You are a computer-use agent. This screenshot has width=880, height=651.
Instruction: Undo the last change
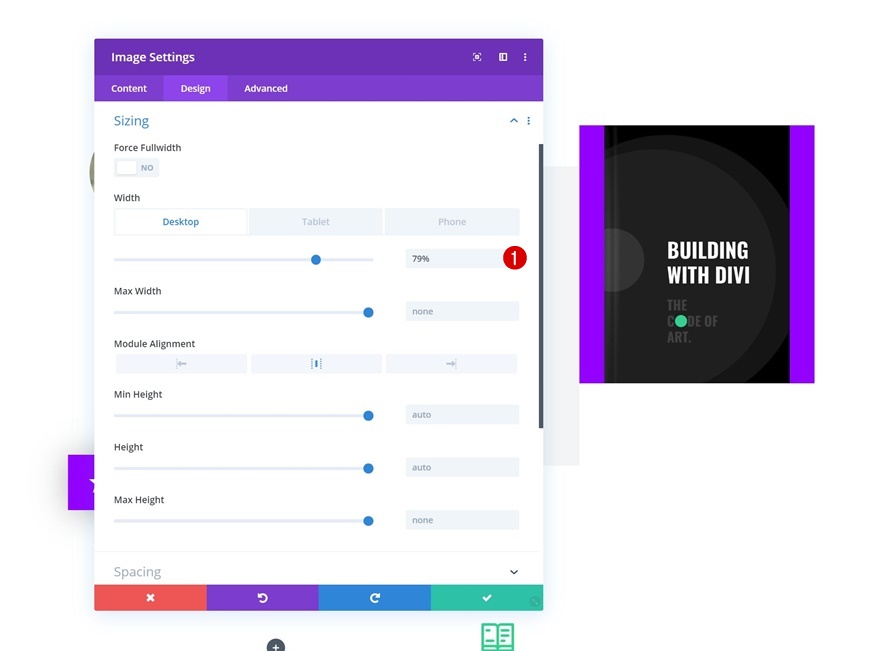click(263, 598)
